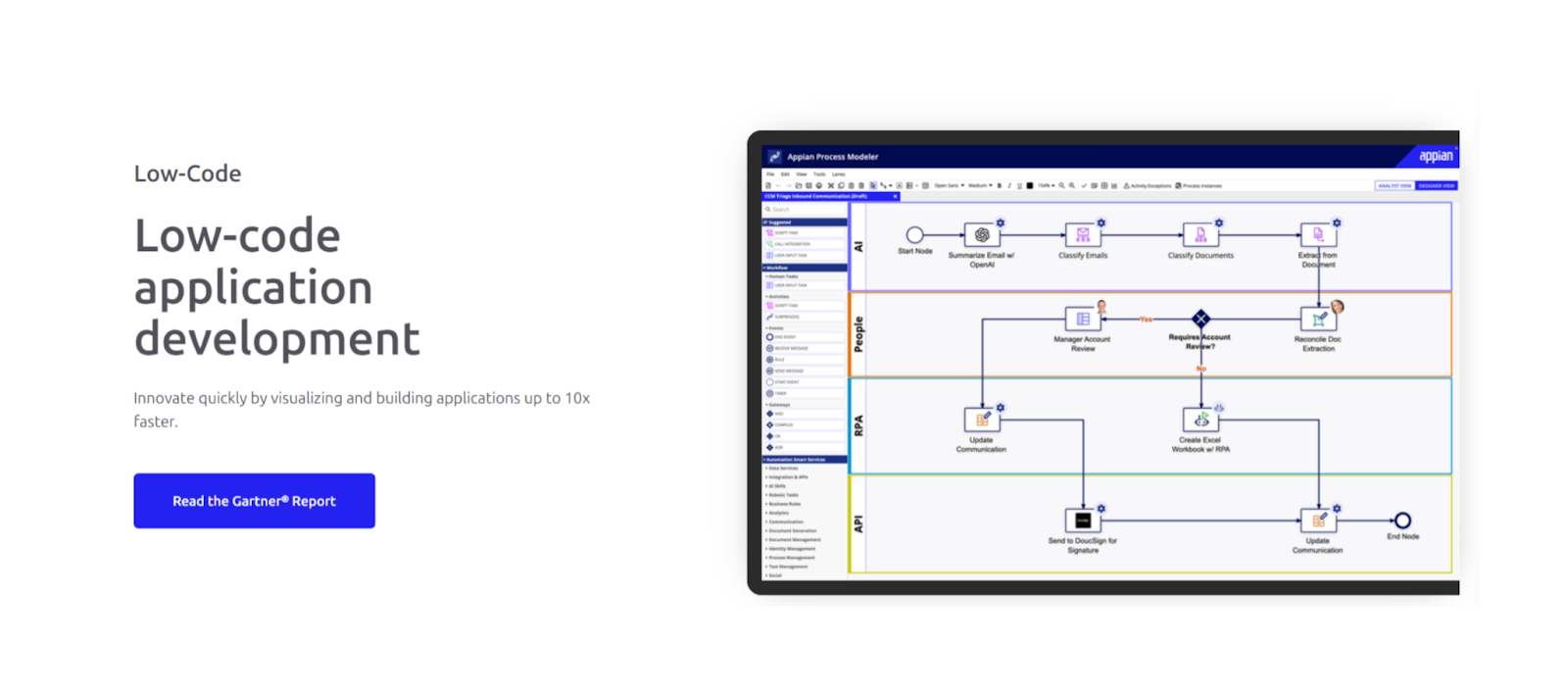Image resolution: width=1568 pixels, height=695 pixels.
Task: Switch to Analyst View
Action: pos(1395,185)
